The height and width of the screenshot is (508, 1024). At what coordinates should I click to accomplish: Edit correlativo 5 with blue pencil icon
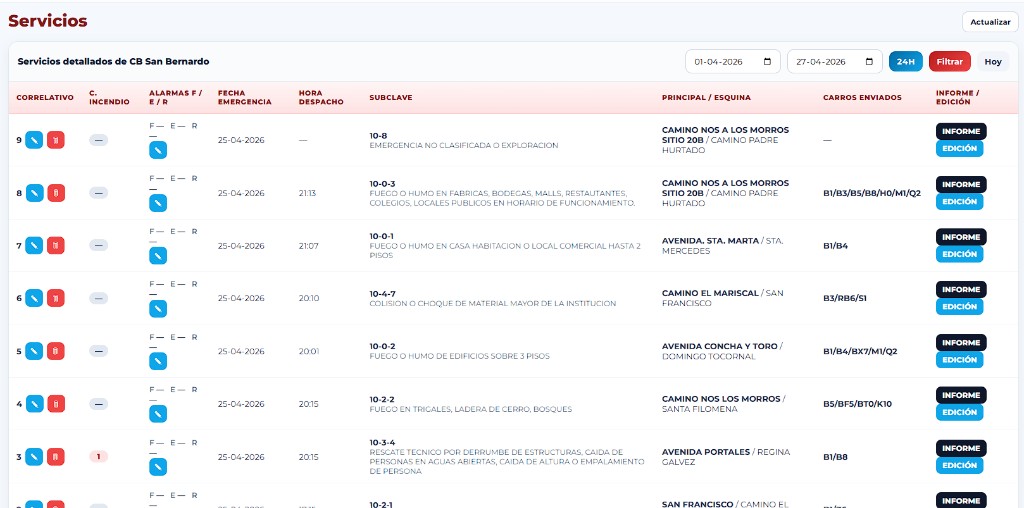click(34, 351)
